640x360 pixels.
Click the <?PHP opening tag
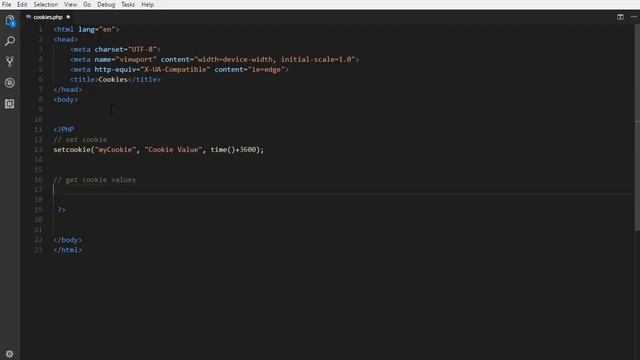(64, 129)
